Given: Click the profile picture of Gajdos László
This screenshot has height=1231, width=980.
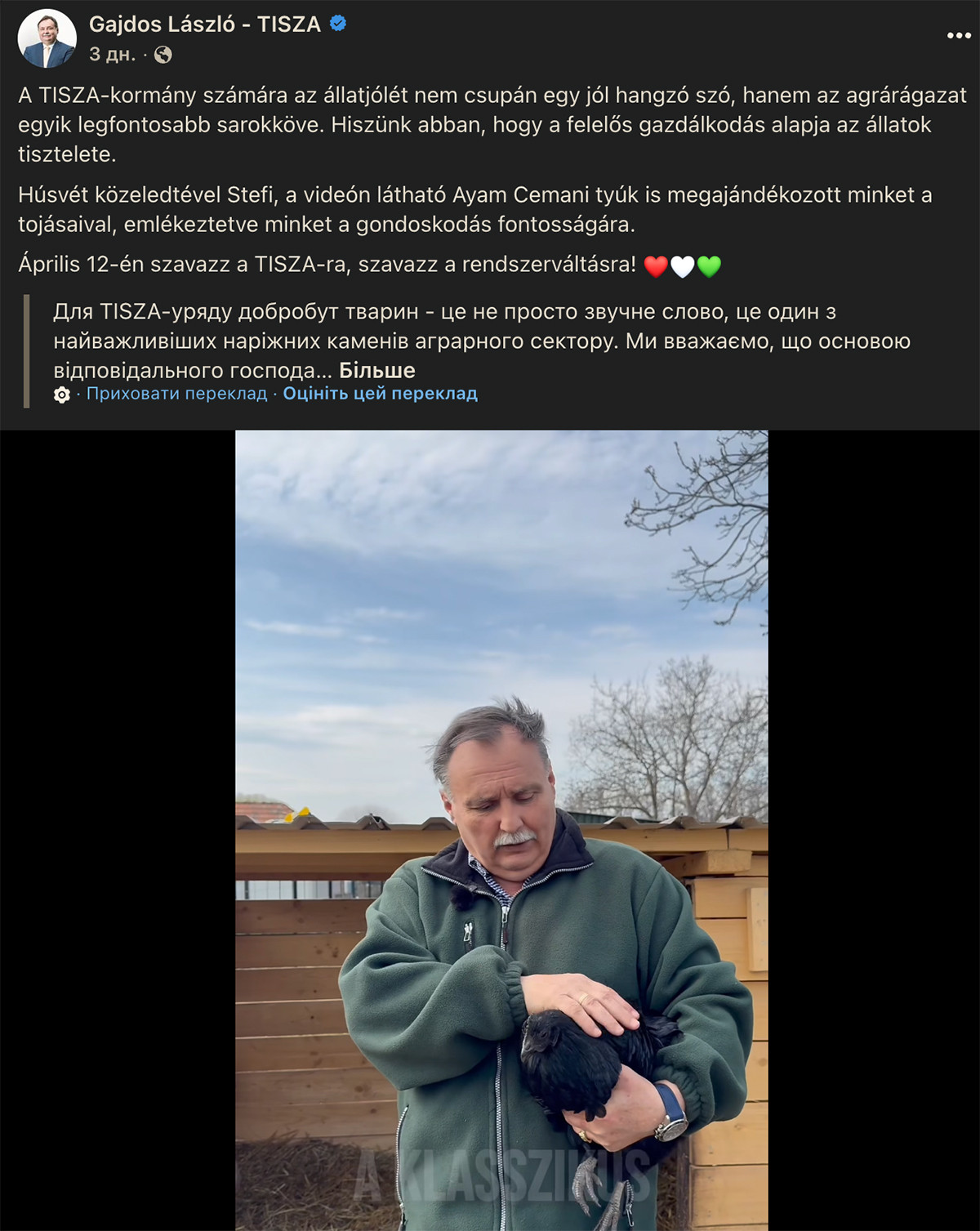Looking at the screenshot, I should [47, 38].
